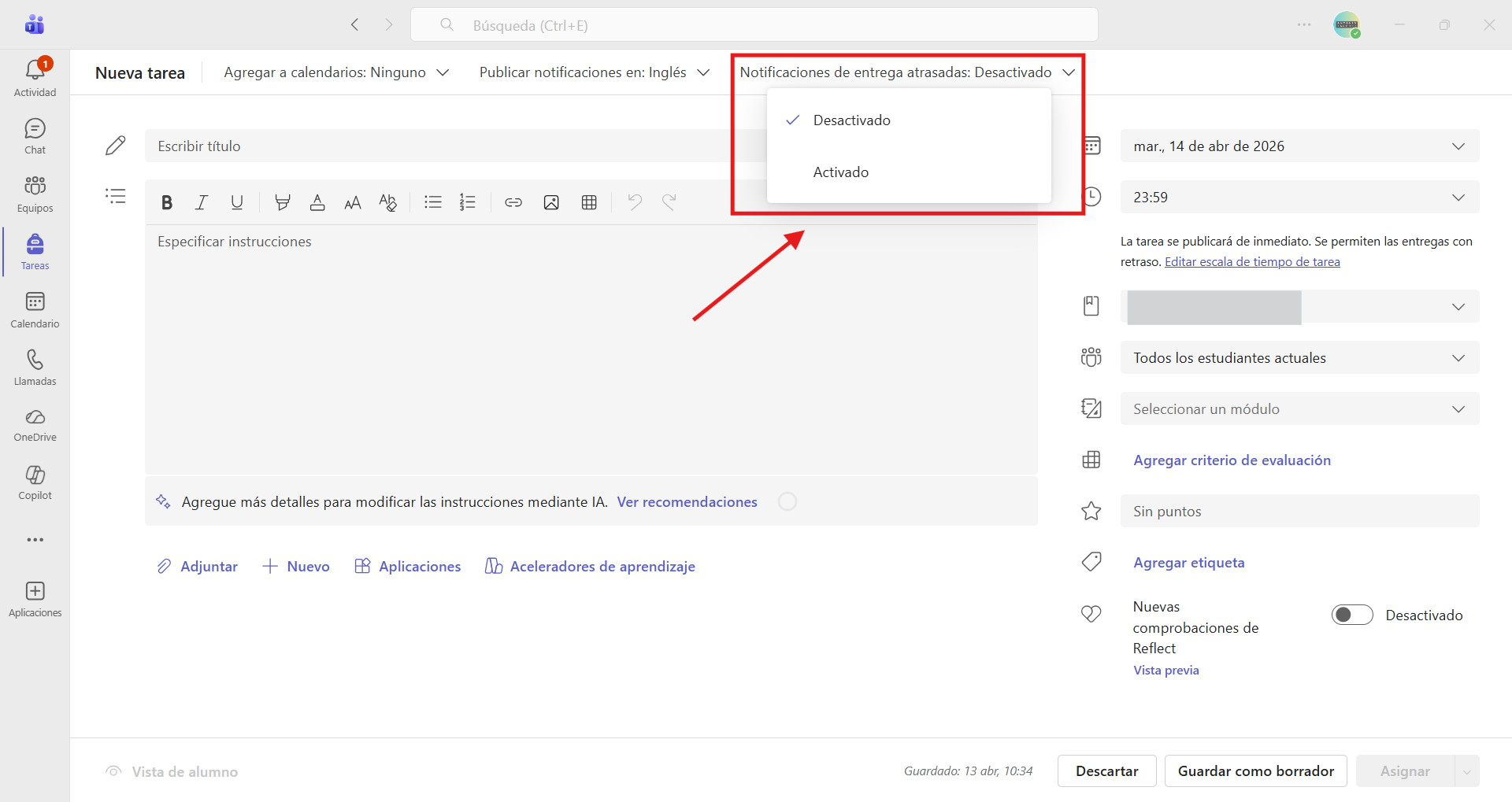
Task: Insert an image into instructions
Action: [x=551, y=202]
